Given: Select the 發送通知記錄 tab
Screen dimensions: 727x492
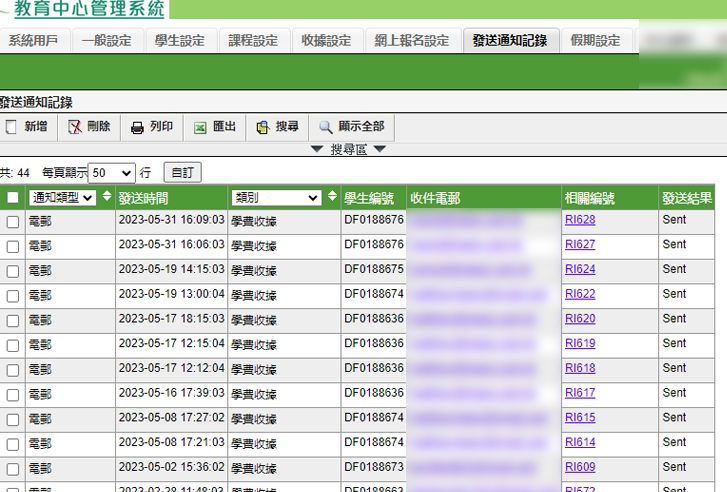Looking at the screenshot, I should (x=510, y=41).
